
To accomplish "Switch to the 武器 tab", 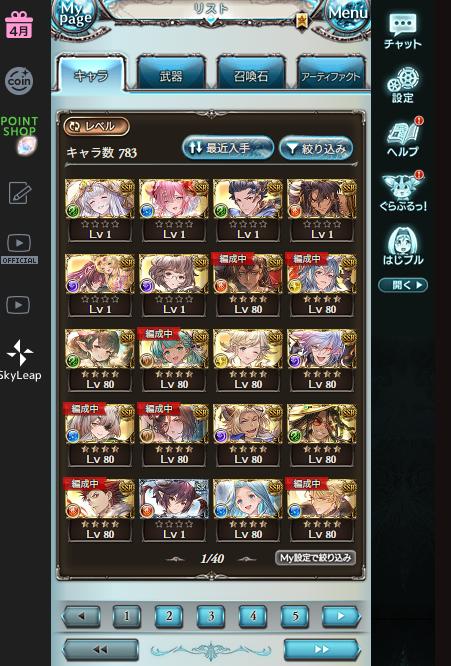I will point(171,76).
